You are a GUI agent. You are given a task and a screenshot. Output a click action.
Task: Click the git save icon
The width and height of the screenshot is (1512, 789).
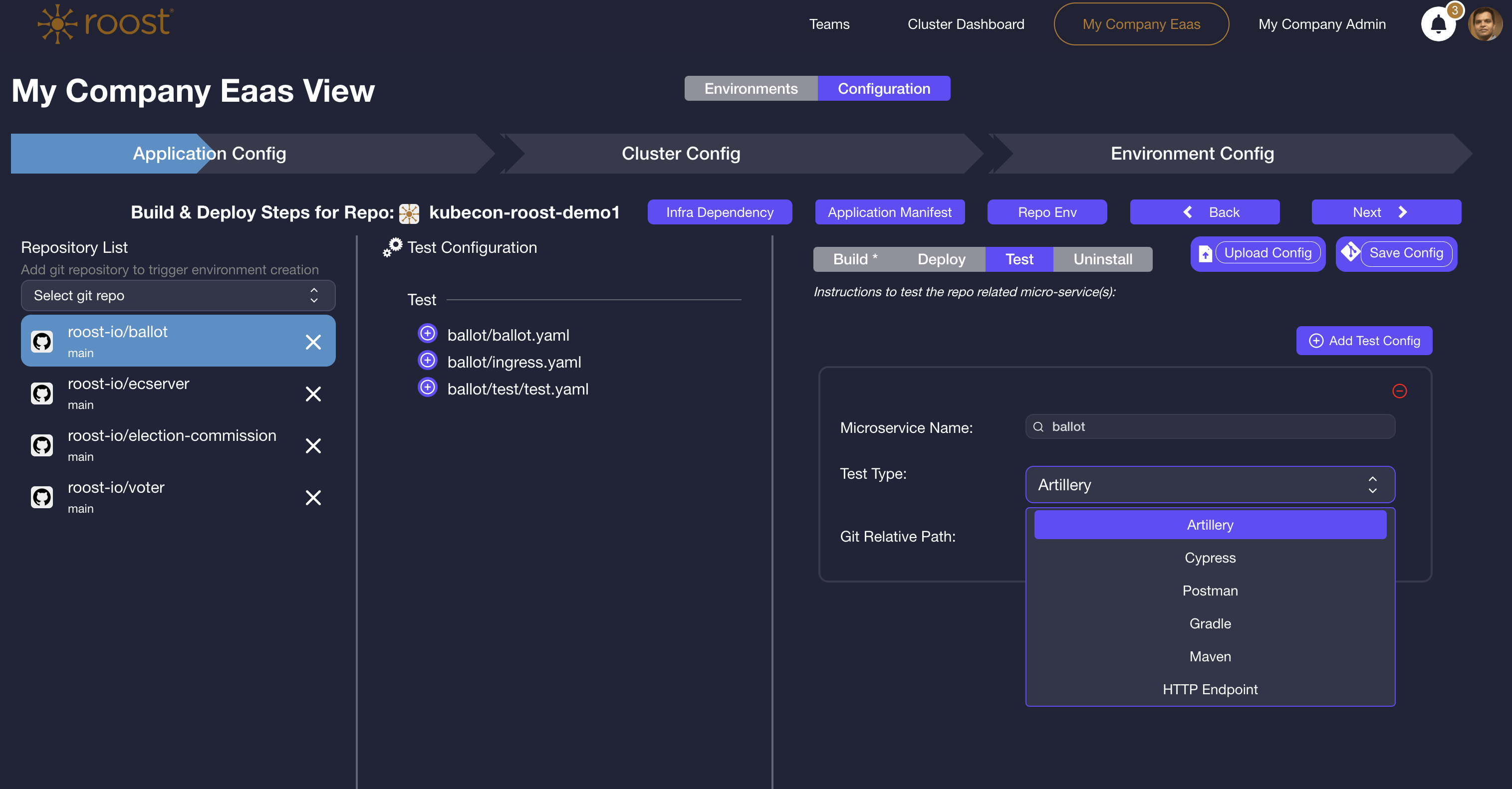click(x=1350, y=252)
